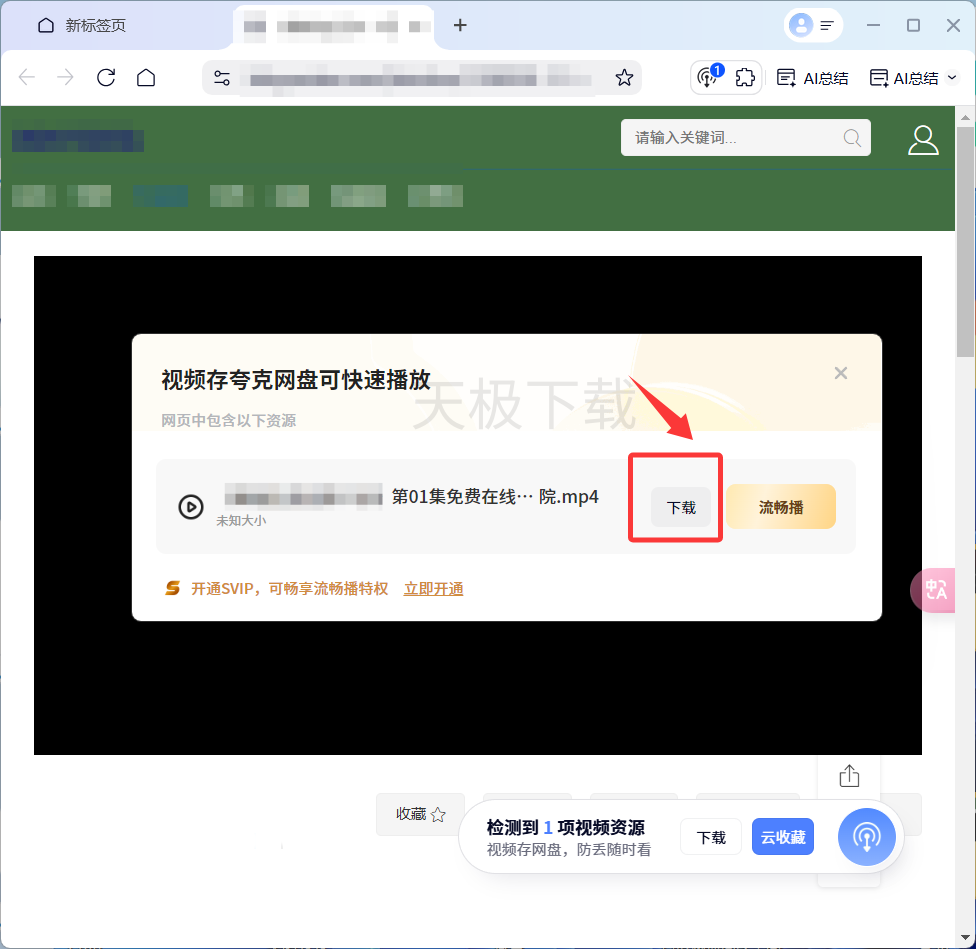The width and height of the screenshot is (976, 949).
Task: Click the share icon below the video
Action: coord(849,776)
